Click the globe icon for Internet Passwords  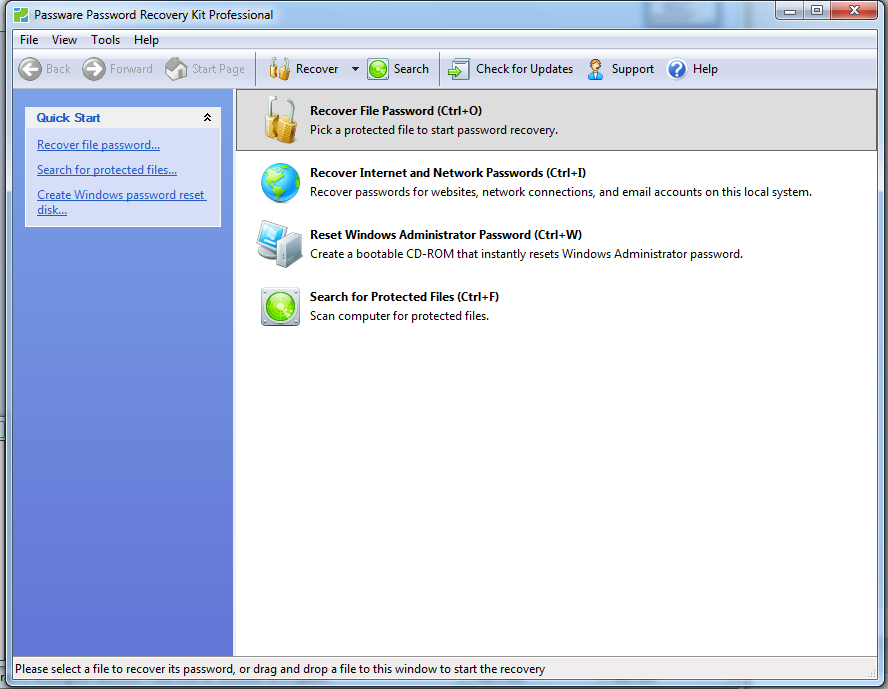pos(280,182)
